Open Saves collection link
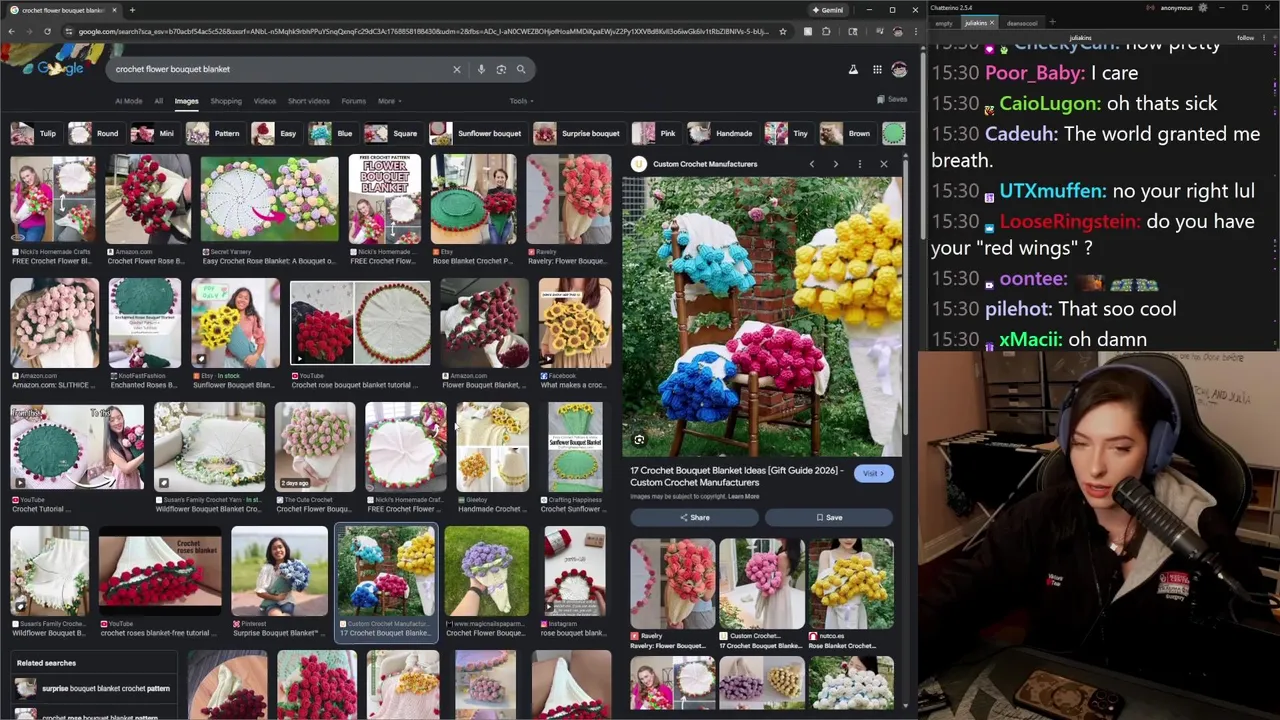The width and height of the screenshot is (1280, 720). click(891, 99)
